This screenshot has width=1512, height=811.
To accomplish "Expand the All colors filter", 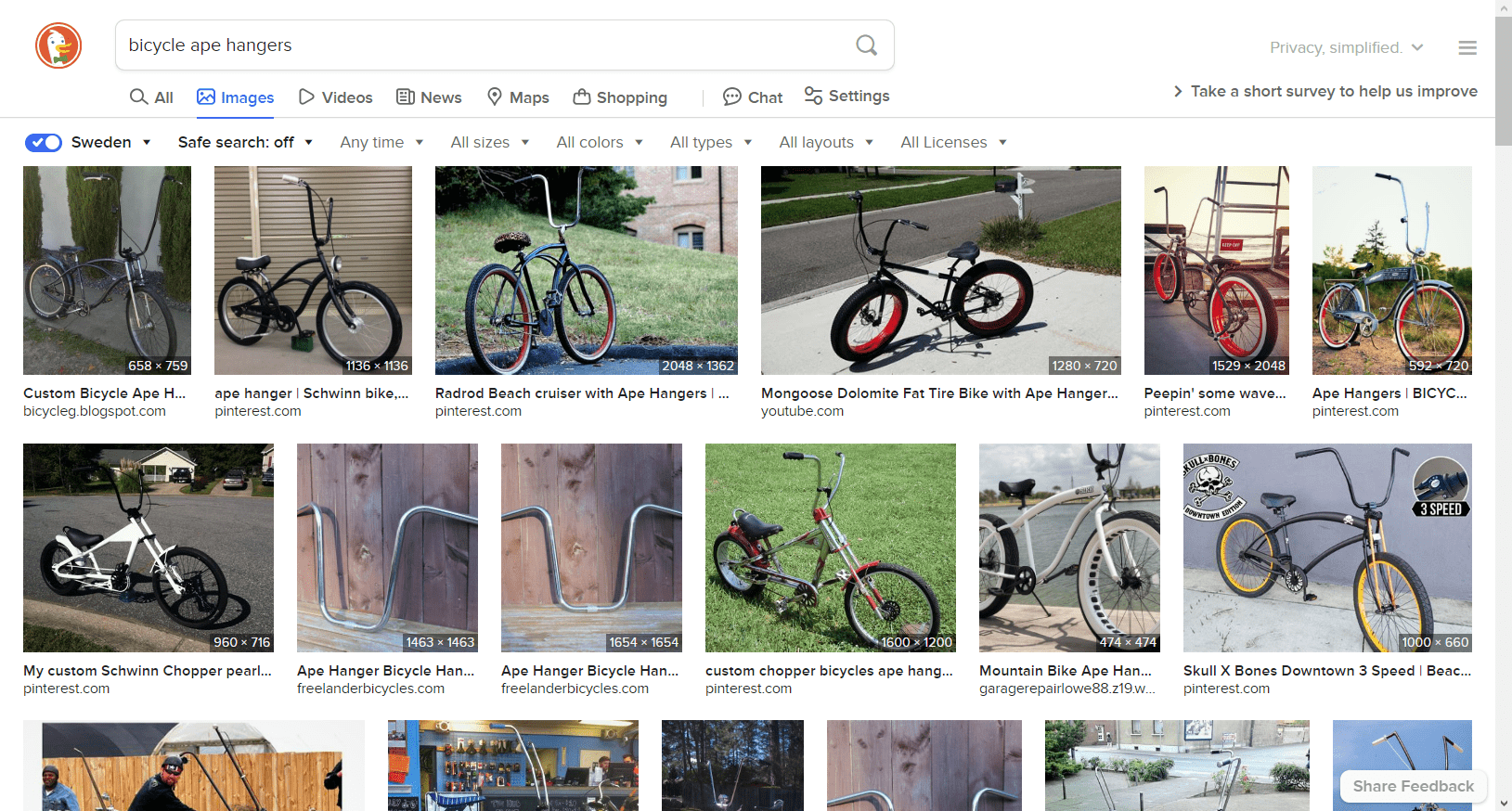I will tap(600, 142).
